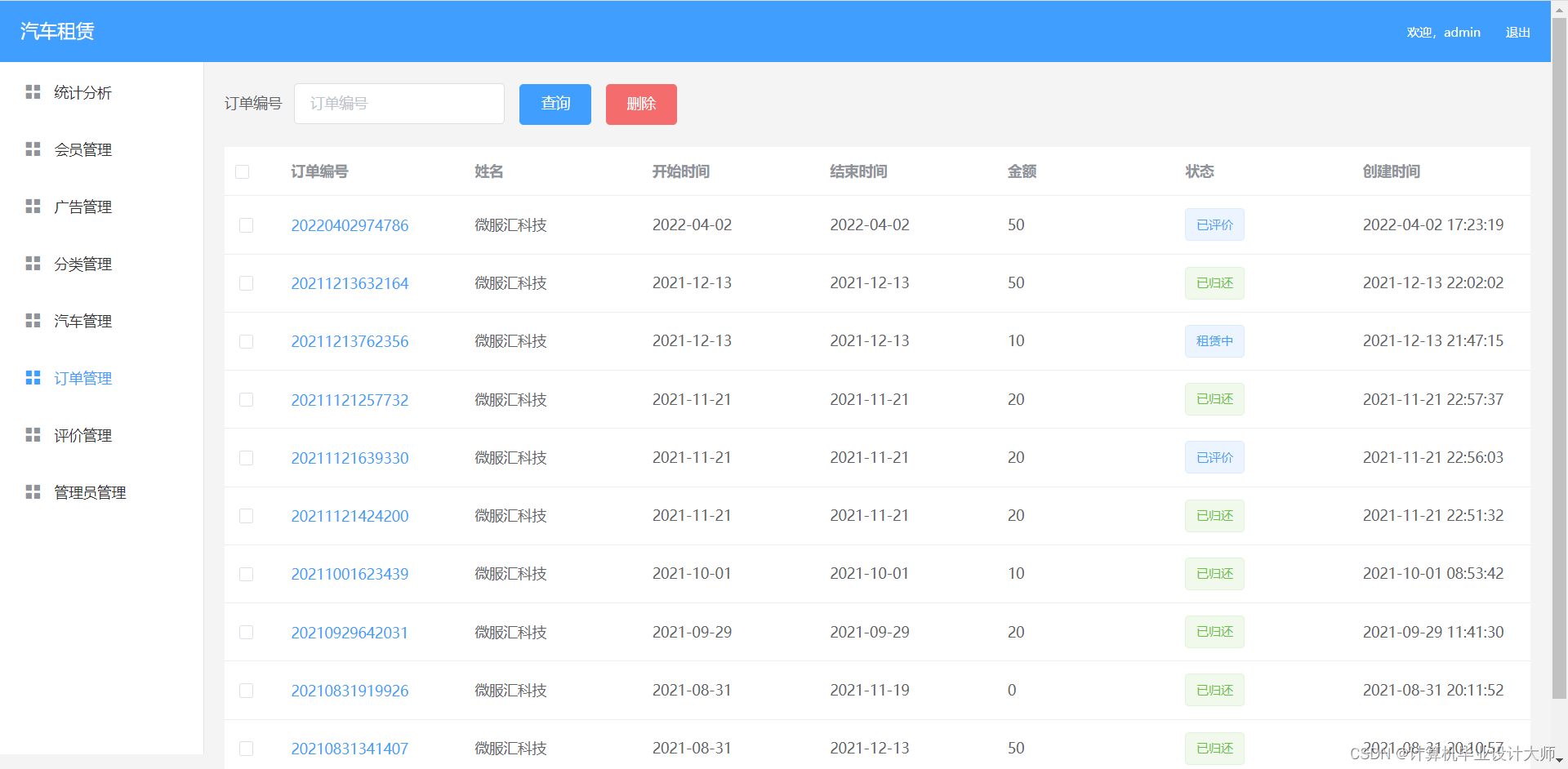The image size is (1568, 769).
Task: Open order link 20211121257732
Action: tap(350, 400)
